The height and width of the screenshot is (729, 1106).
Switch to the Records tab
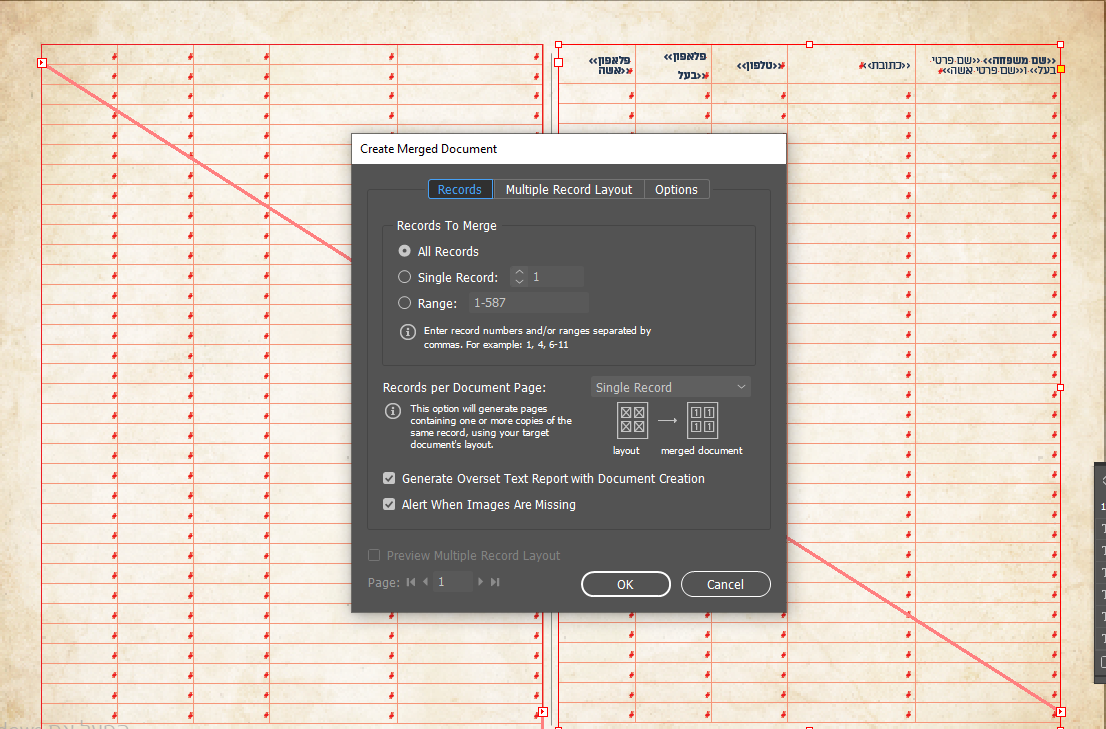(459, 190)
